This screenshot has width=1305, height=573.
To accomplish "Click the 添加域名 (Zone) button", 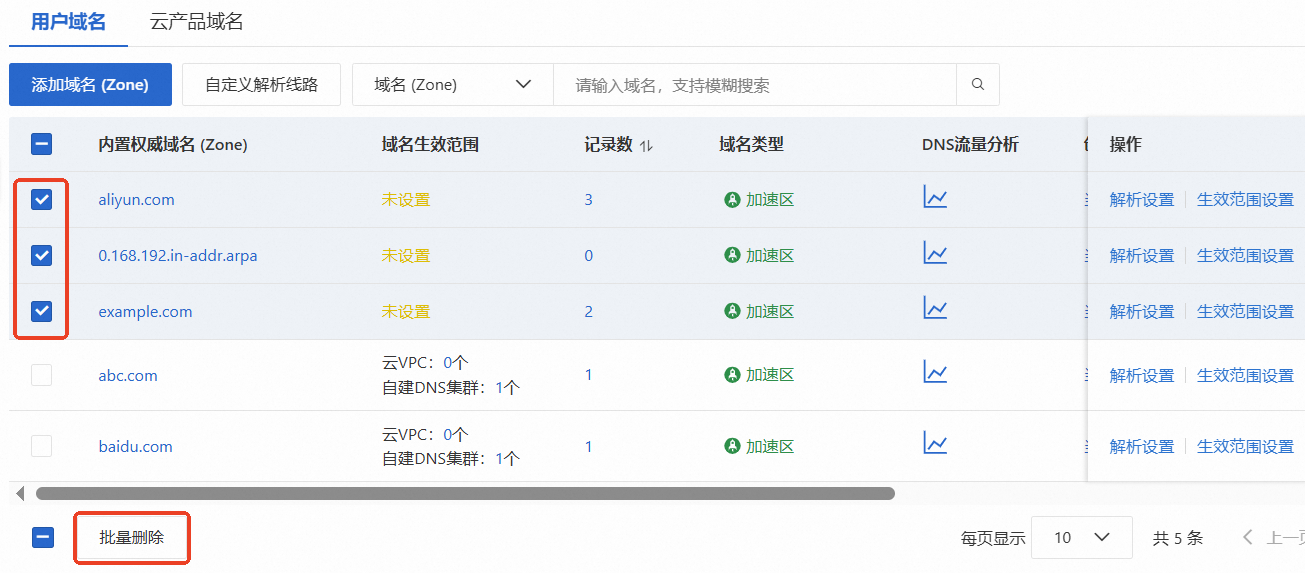I will [90, 85].
